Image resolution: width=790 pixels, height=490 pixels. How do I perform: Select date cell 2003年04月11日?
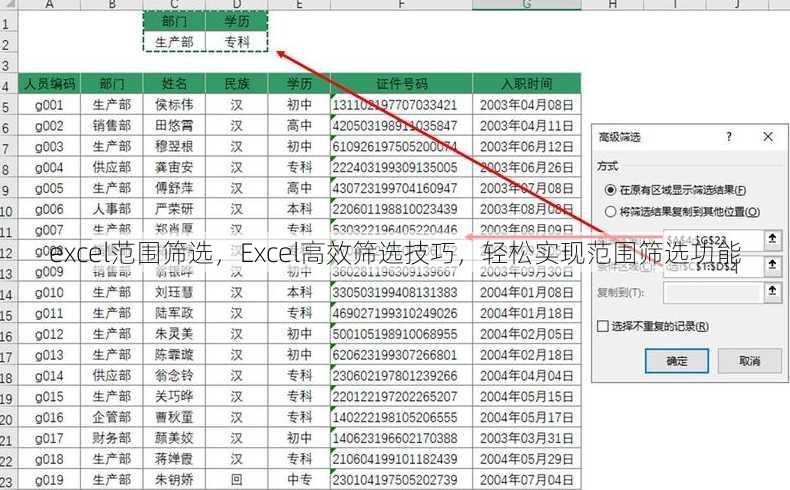coord(526,125)
